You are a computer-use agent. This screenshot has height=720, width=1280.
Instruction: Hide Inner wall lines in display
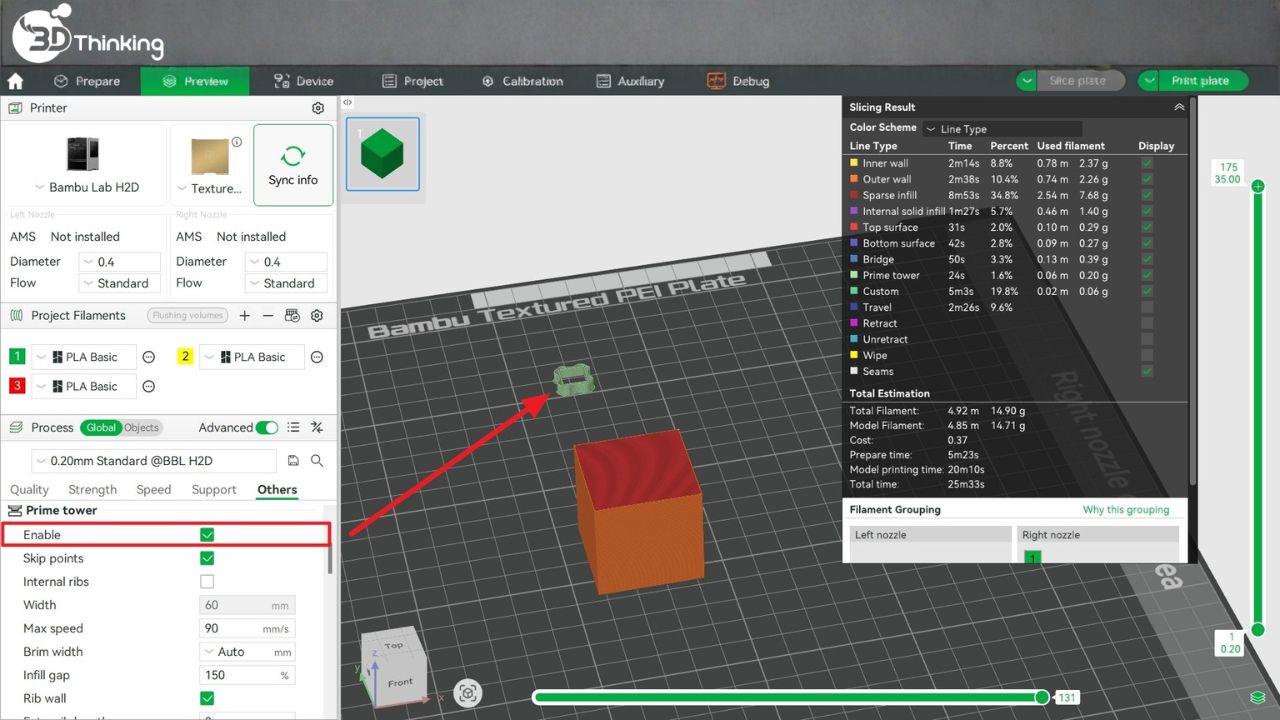pos(1147,163)
